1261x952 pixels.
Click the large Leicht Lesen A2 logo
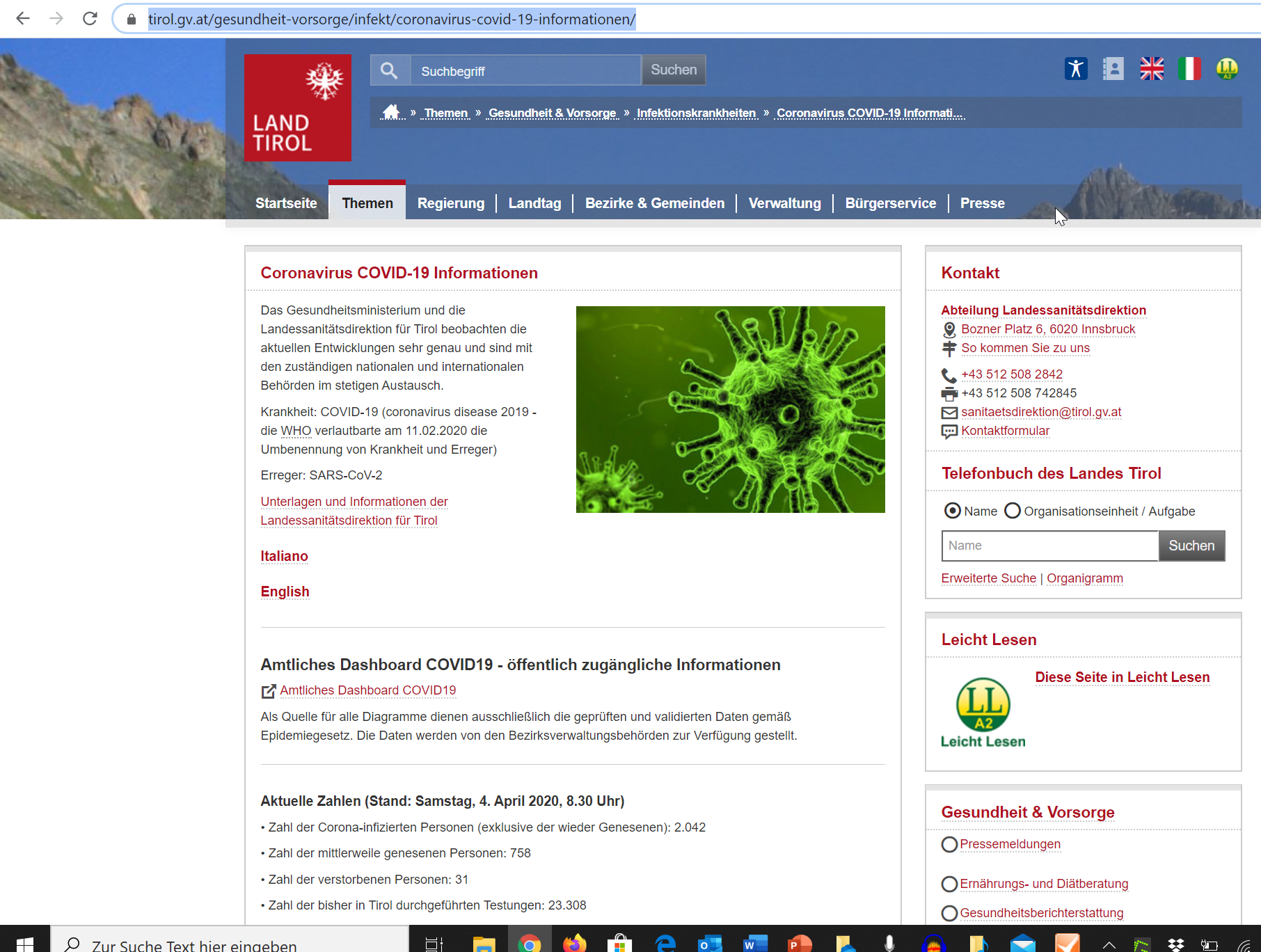[983, 713]
